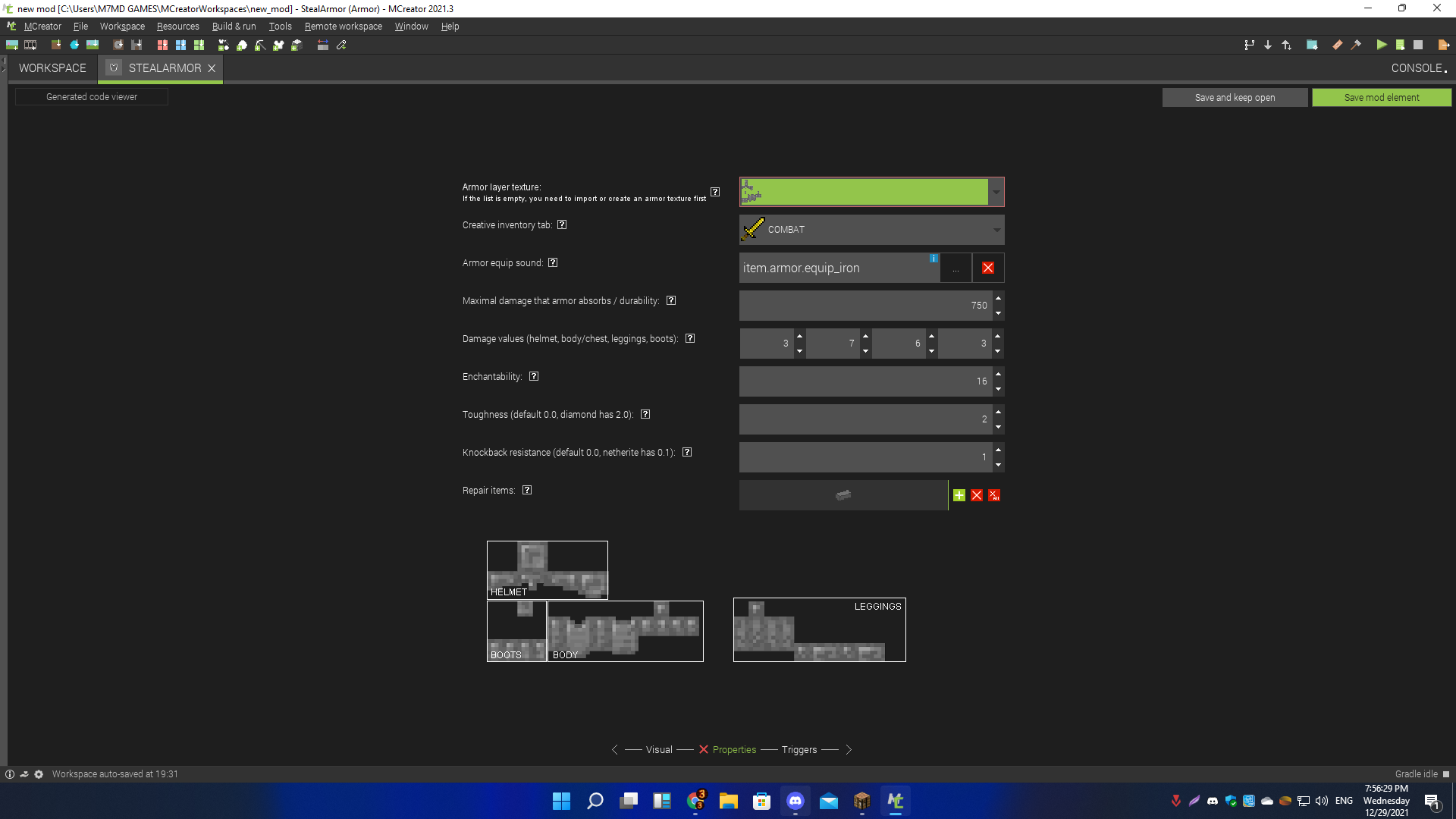Open the CONSOLE panel

pos(1418,68)
